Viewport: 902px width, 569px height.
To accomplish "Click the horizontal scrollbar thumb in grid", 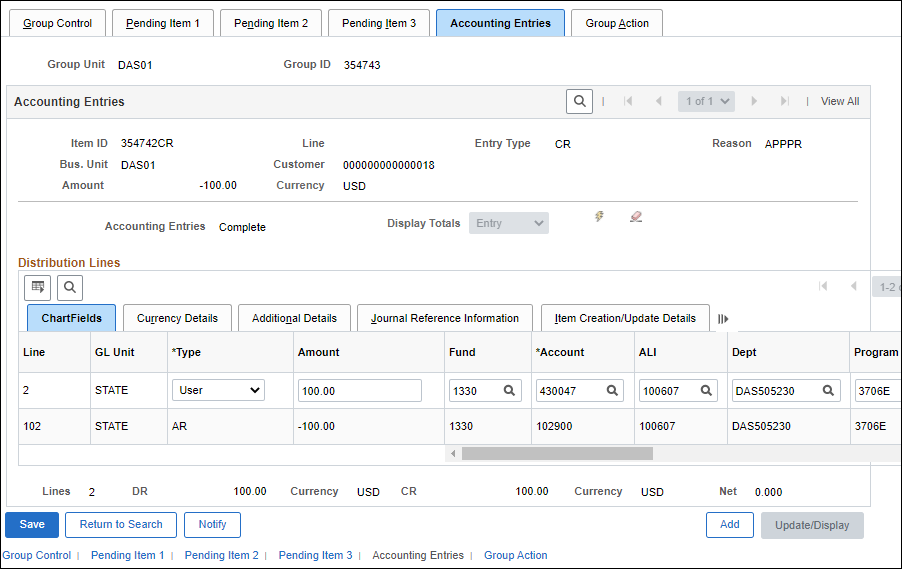I will (557, 453).
